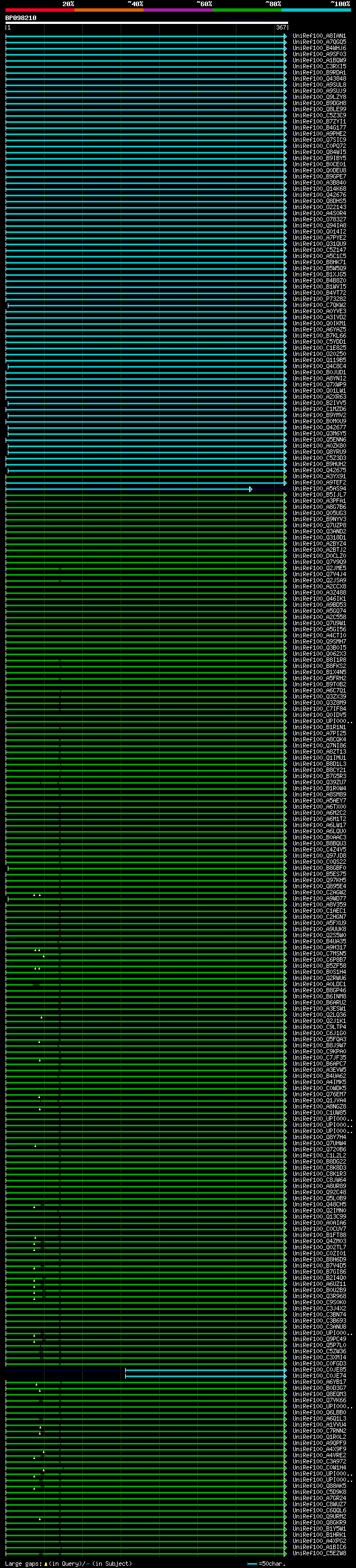Select hit label UniRef100_P73282

(x=319, y=299)
